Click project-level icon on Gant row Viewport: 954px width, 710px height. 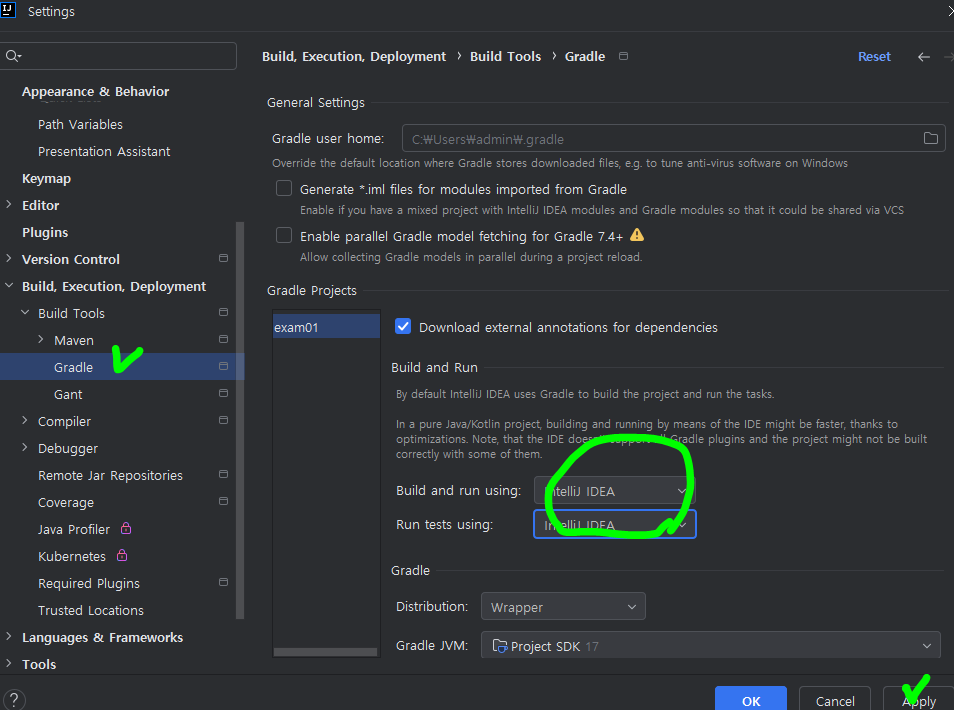223,393
